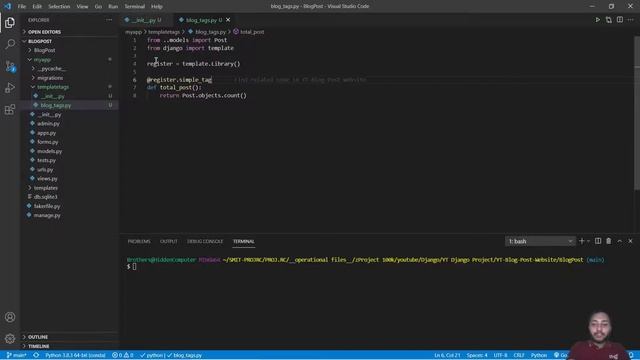The image size is (640, 360).
Task: Open the Help menu
Action: point(157,7)
